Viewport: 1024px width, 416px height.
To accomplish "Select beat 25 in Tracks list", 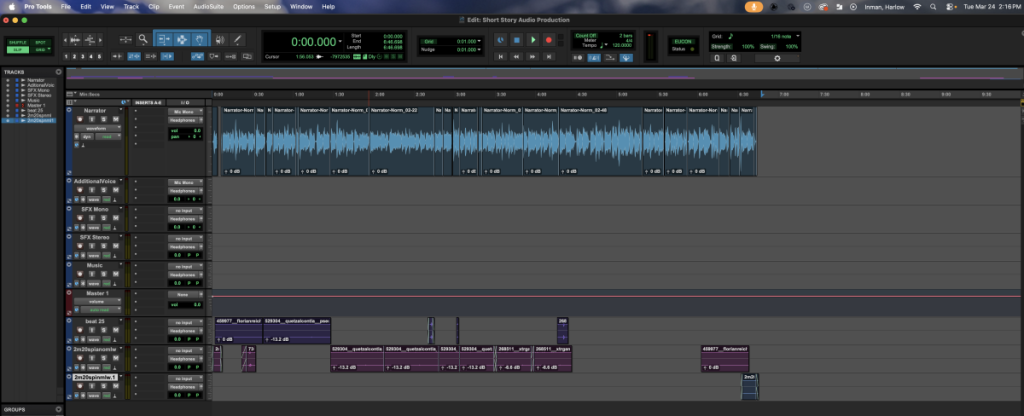I will coord(35,110).
